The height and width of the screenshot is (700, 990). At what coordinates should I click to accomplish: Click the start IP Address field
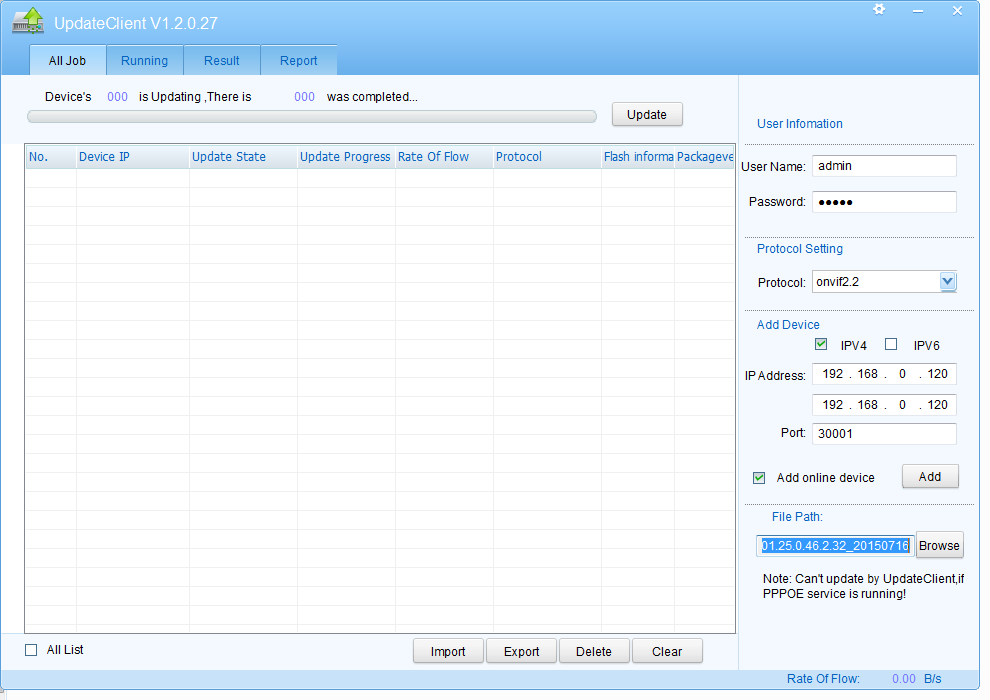tap(884, 374)
